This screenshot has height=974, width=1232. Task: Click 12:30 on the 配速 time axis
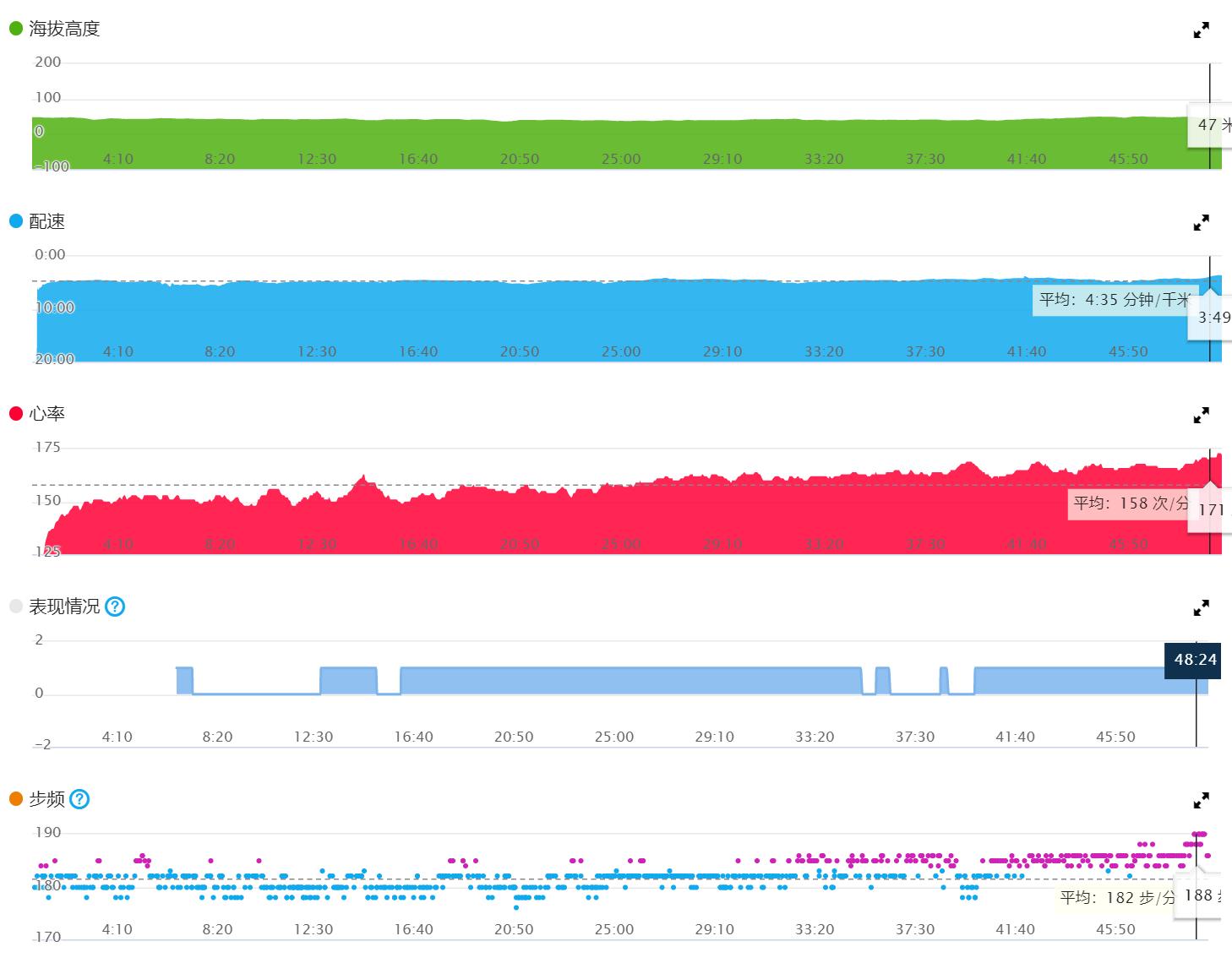[x=317, y=351]
